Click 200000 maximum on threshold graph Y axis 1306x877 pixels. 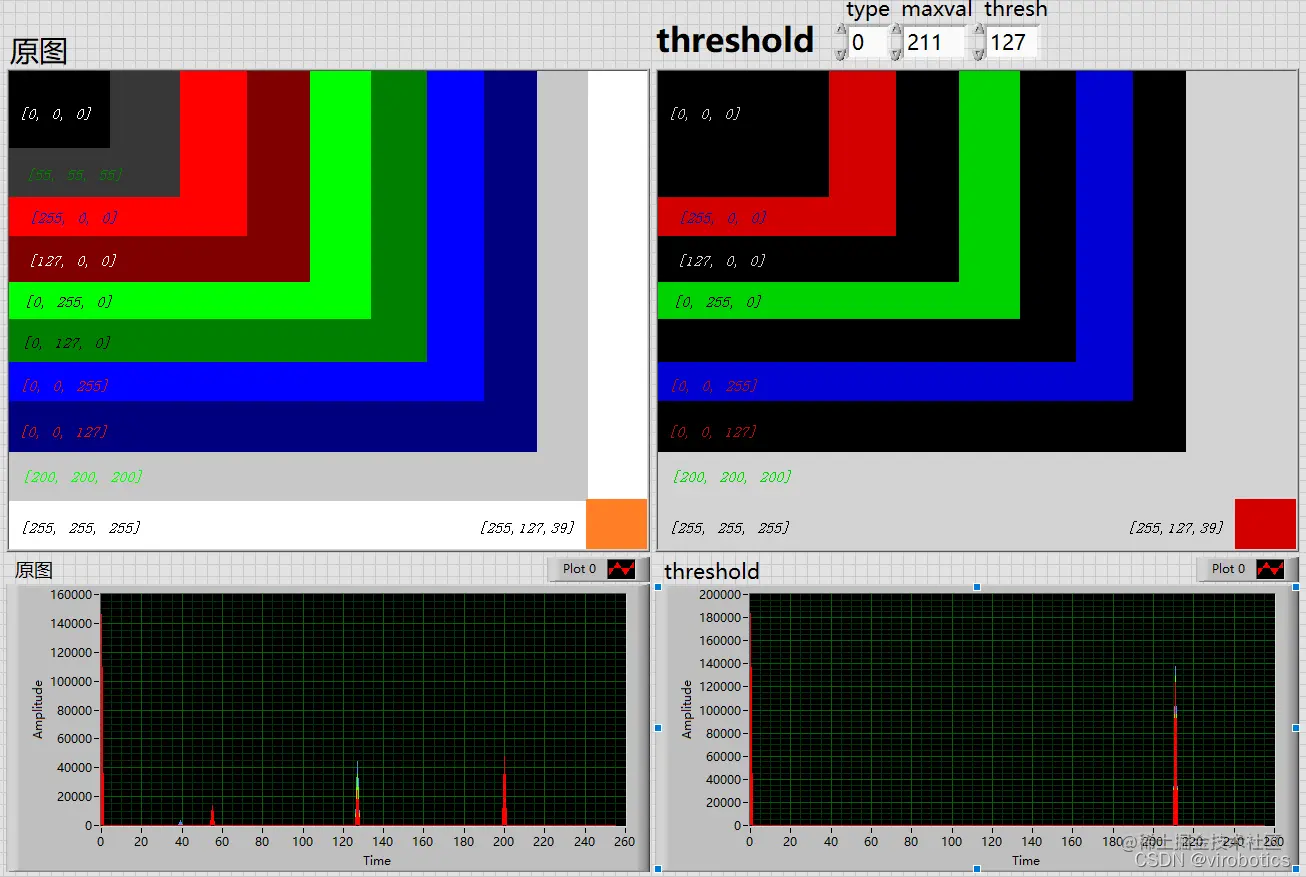[x=720, y=594]
